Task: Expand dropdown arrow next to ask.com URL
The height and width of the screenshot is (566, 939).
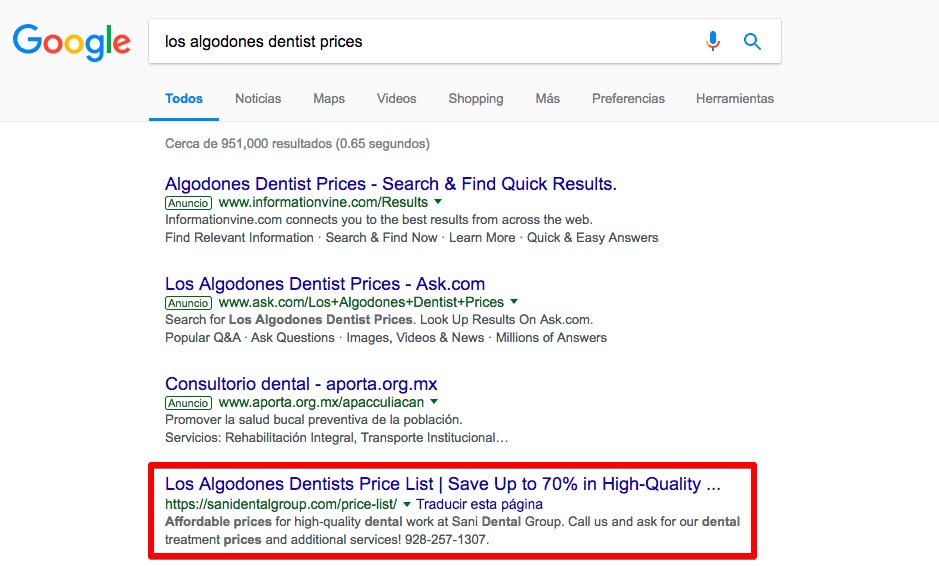Action: (x=514, y=302)
